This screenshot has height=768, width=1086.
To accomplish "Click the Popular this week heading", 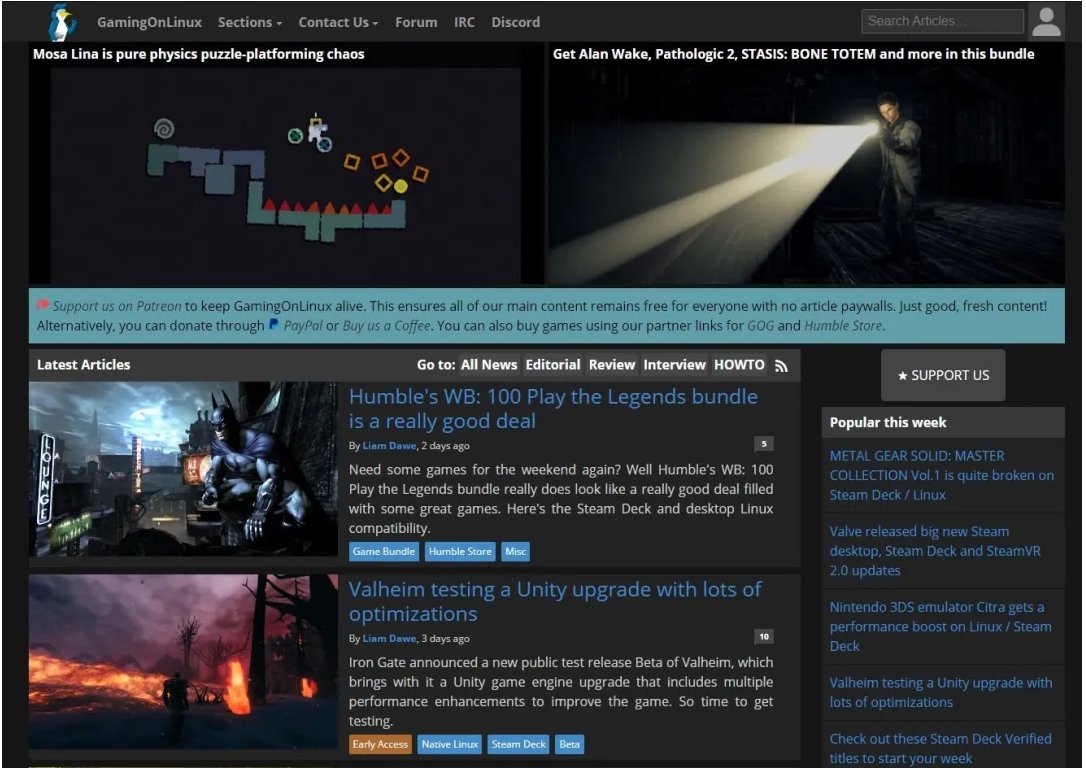I will [x=888, y=422].
